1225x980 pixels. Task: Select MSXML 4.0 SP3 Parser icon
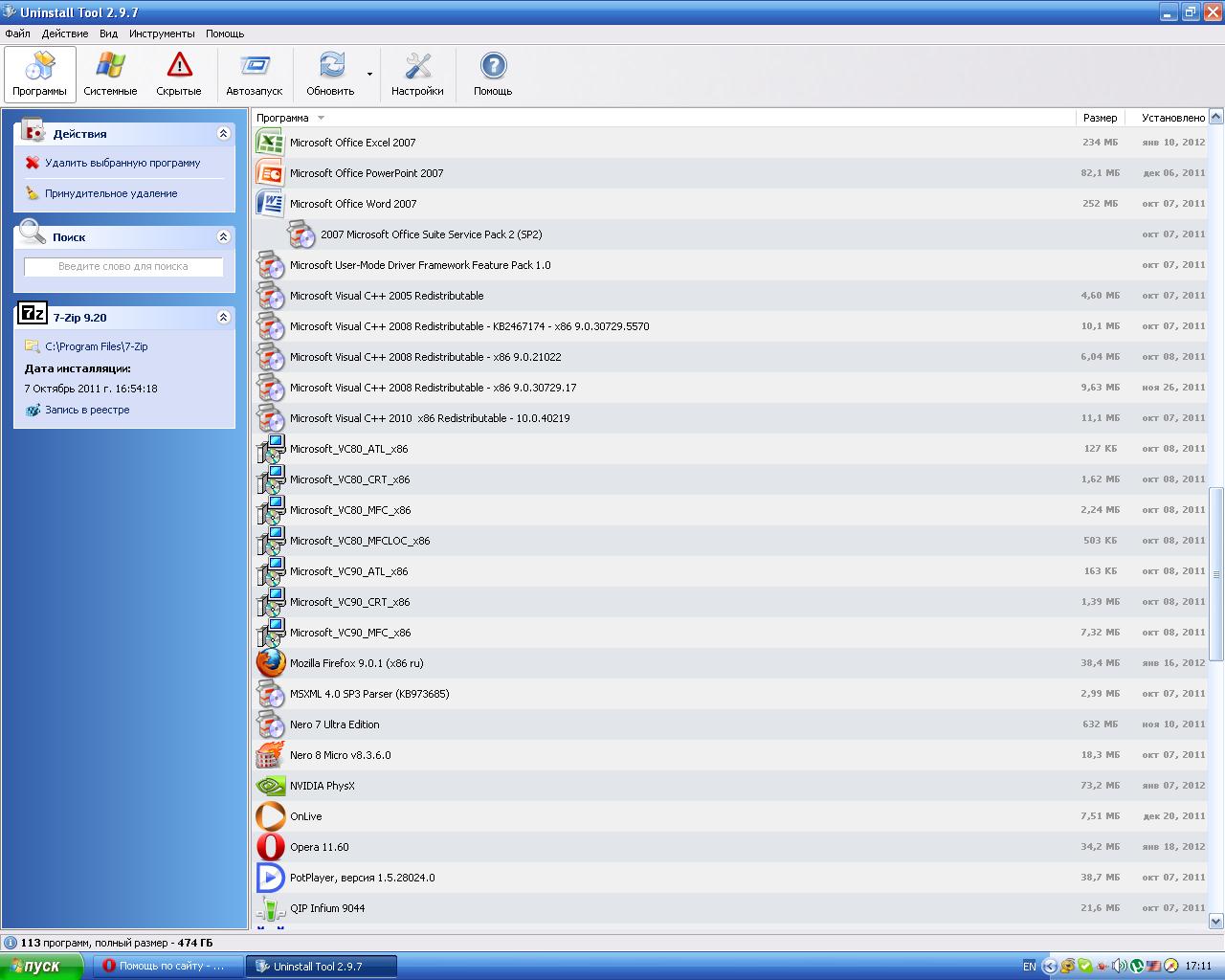pyautogui.click(x=271, y=694)
